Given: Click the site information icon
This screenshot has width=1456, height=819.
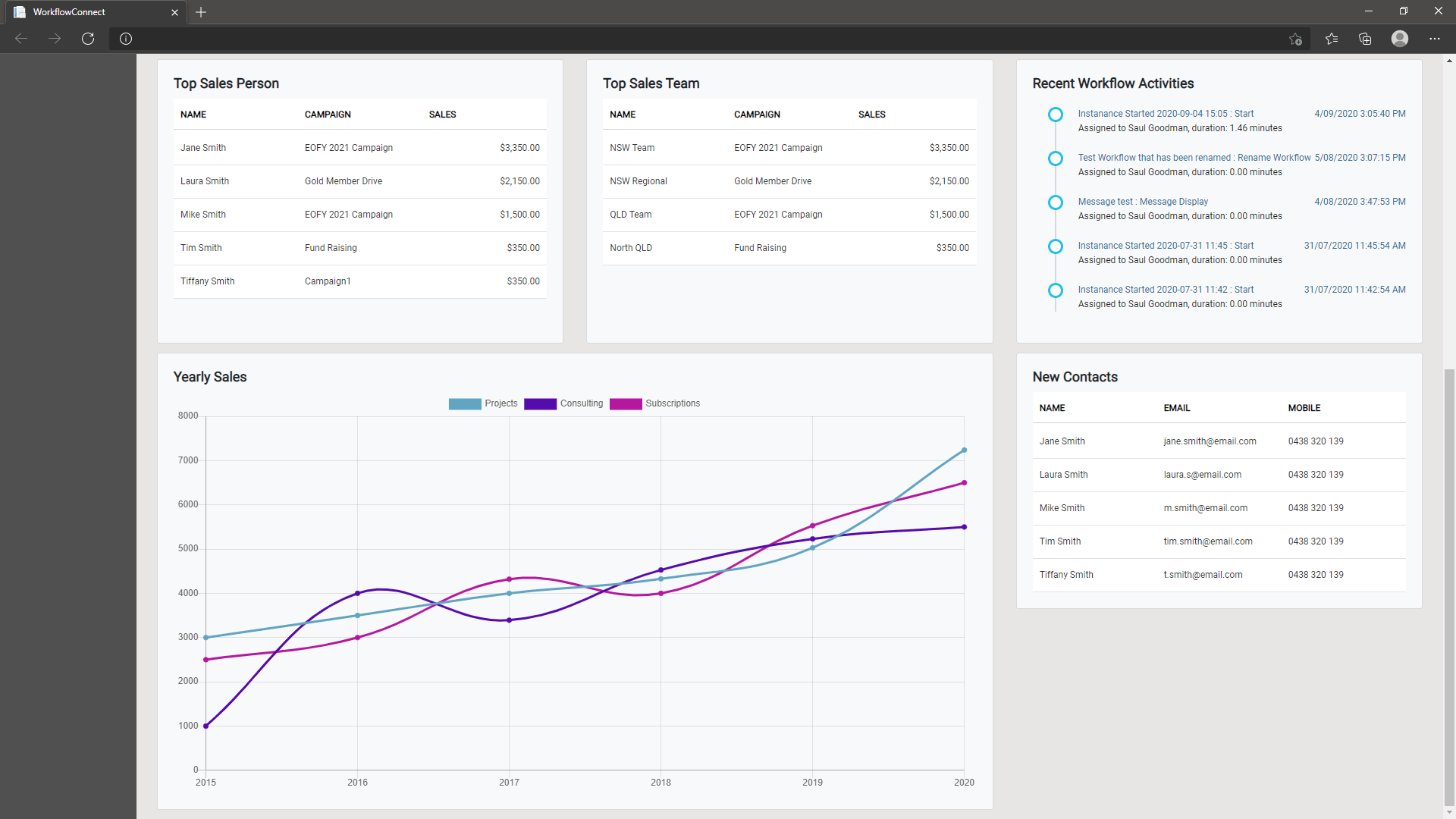Looking at the screenshot, I should [x=126, y=39].
